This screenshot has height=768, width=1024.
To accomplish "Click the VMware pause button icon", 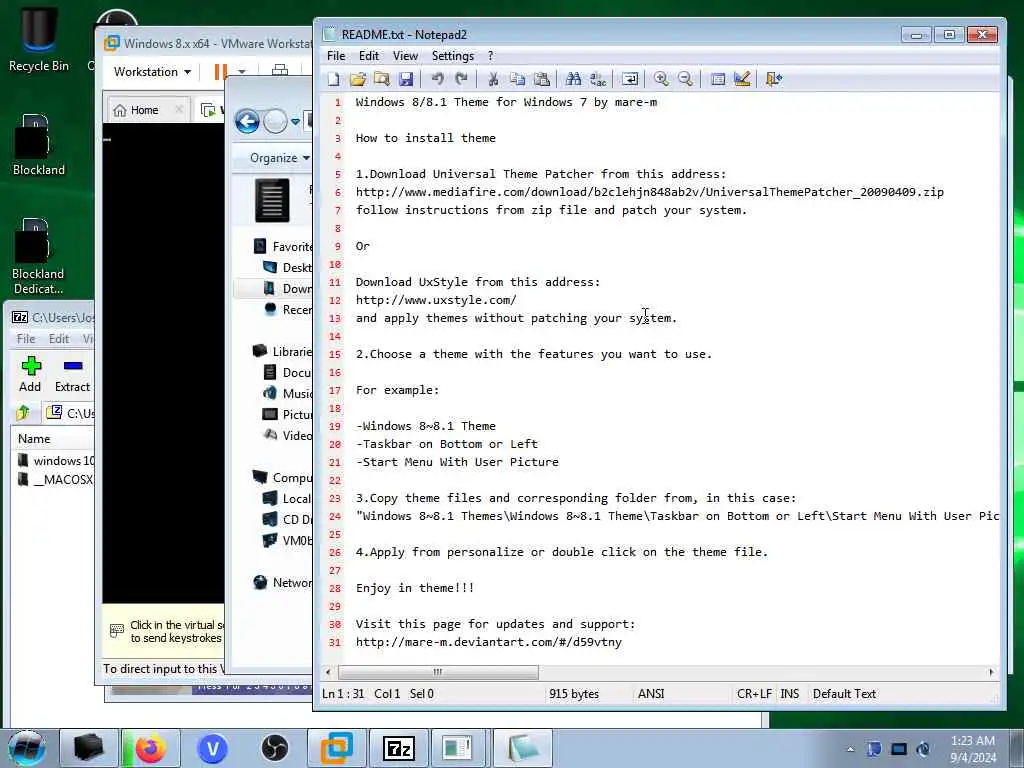I will (x=221, y=71).
